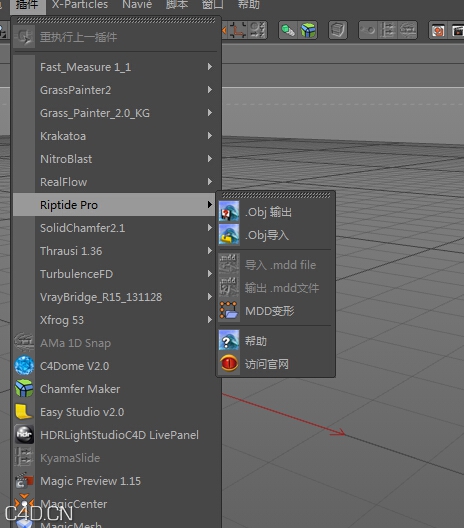Select the .Obj 输出 label
Viewport: 464px width, 528px height.
[268, 212]
